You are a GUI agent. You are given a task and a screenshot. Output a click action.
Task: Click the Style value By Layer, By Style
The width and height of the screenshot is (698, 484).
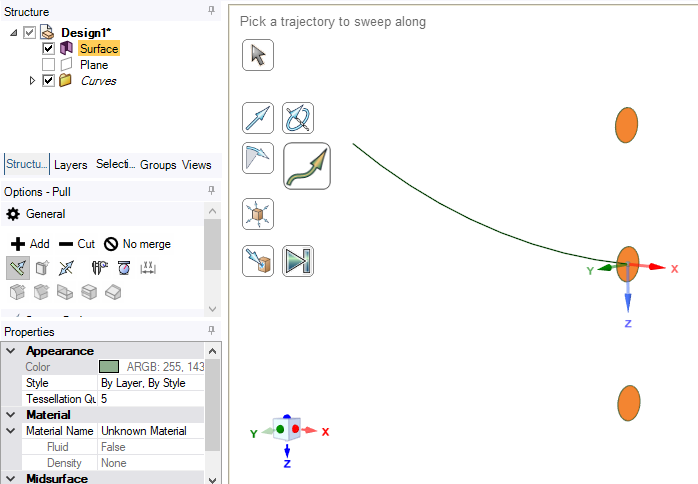151,383
